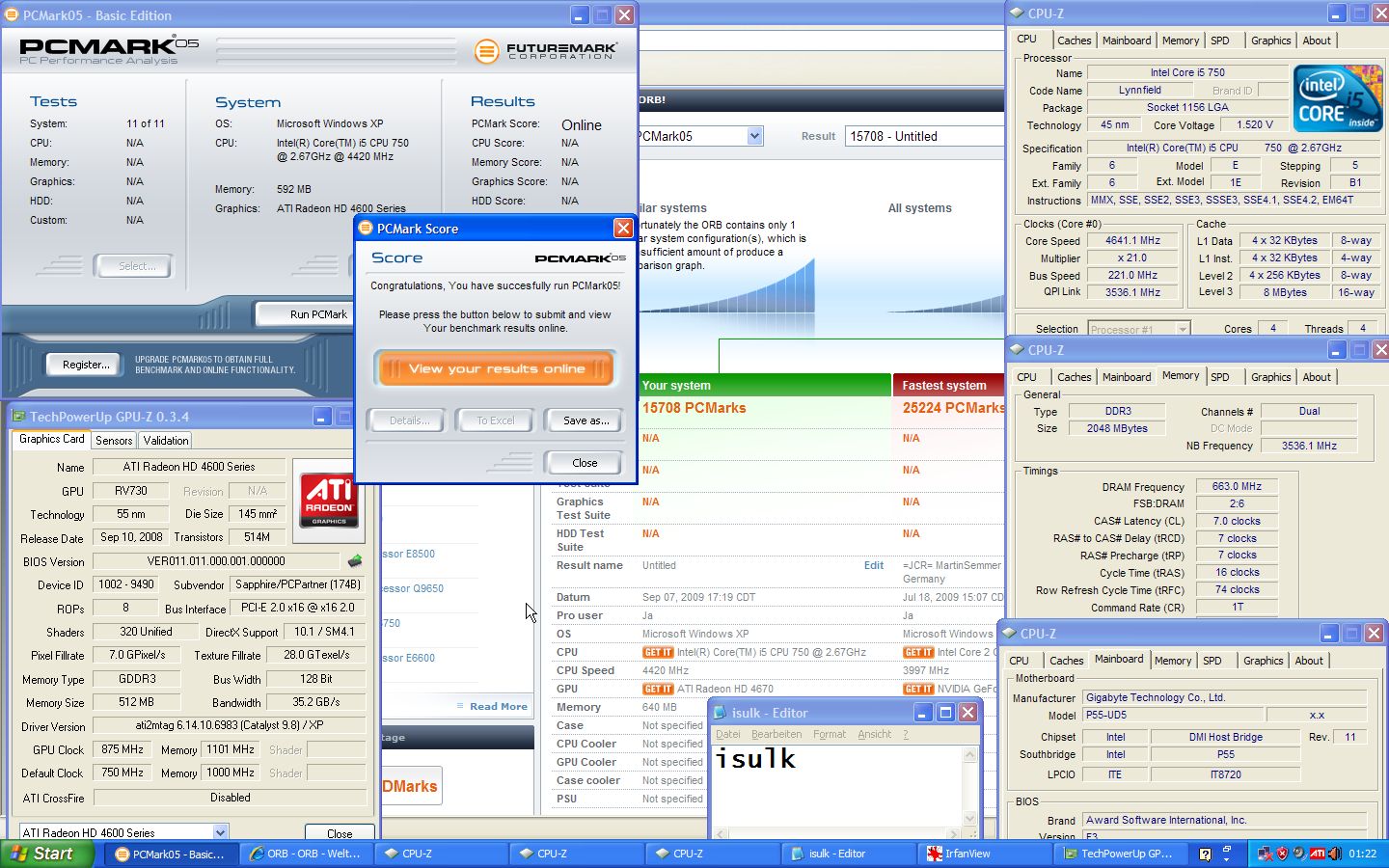This screenshot has height=868, width=1389.
Task: Open Caches tab in CPU-Z processor window
Action: coord(1074,41)
